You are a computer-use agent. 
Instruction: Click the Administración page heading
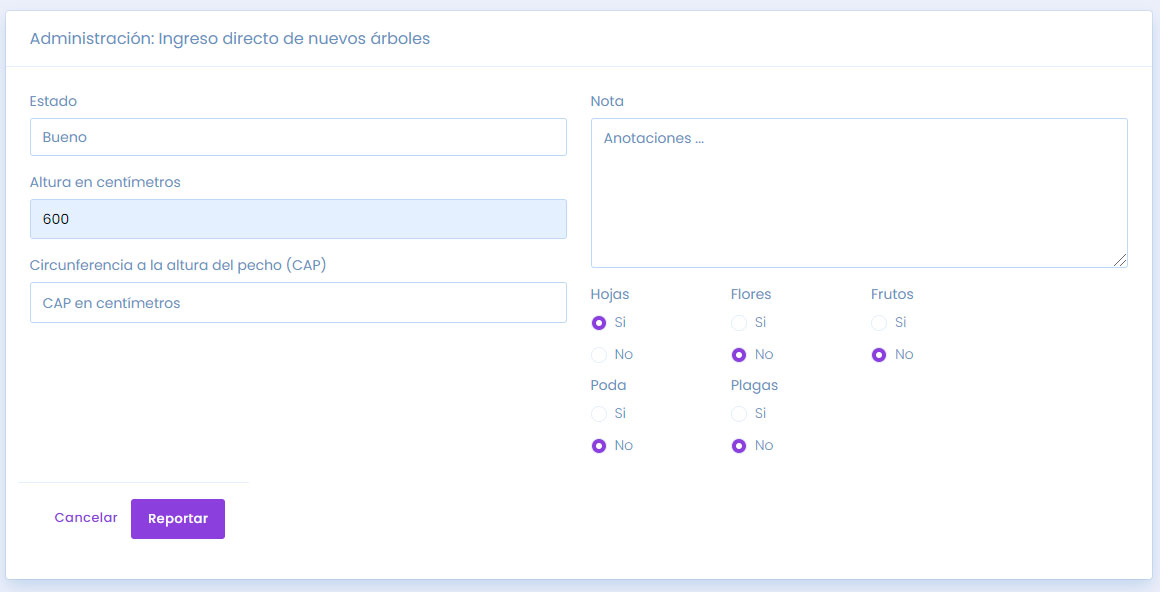(230, 38)
